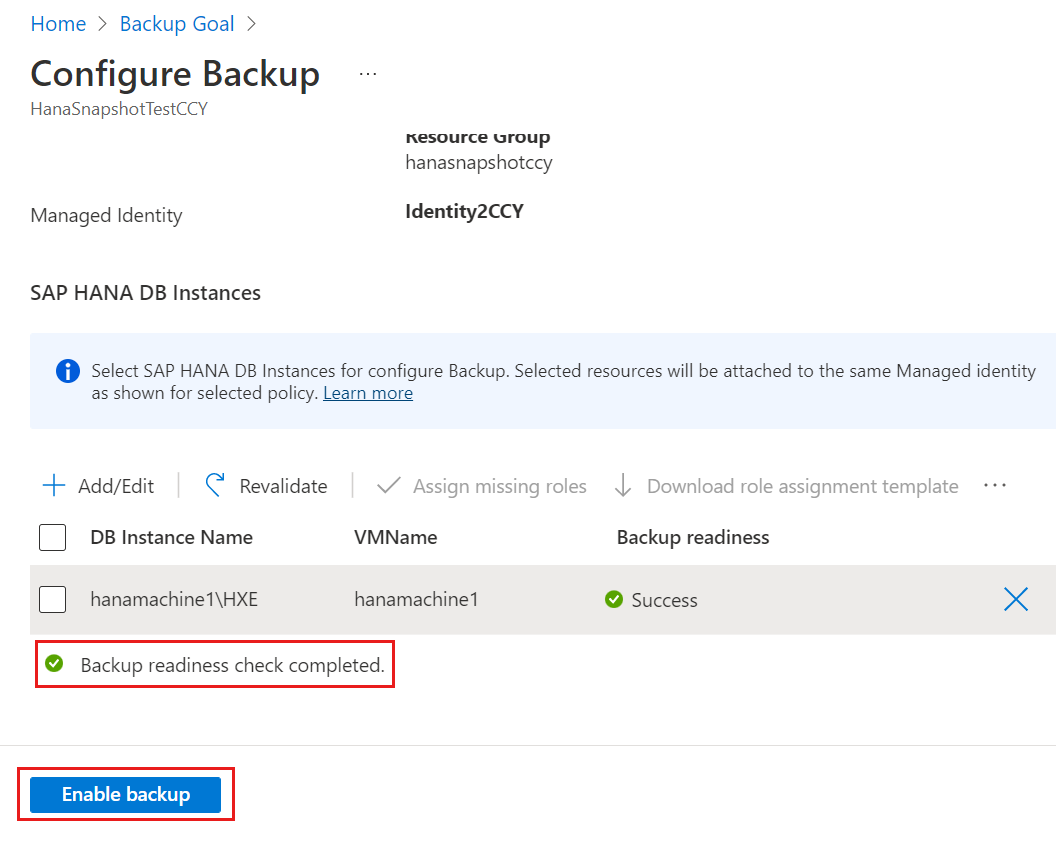Click the info icon in the notice banner
Viewport: 1056px width, 844px height.
point(67,370)
